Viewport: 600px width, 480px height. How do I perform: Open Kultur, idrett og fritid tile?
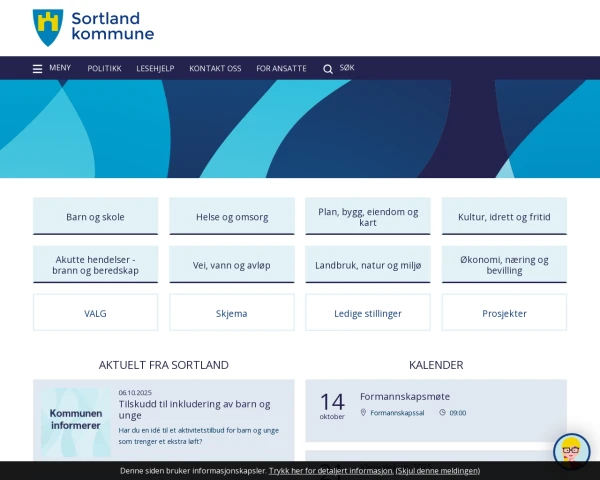coord(504,216)
